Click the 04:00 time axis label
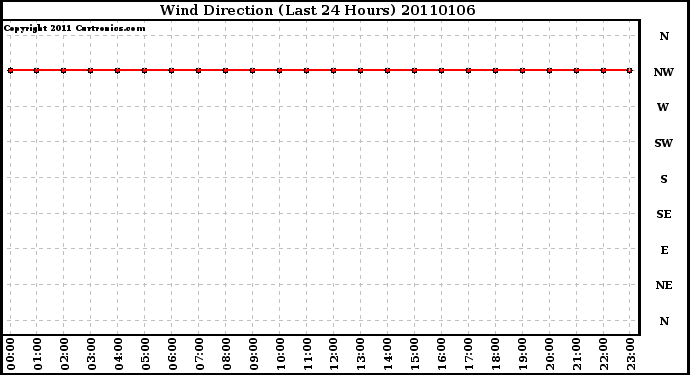 [118, 354]
